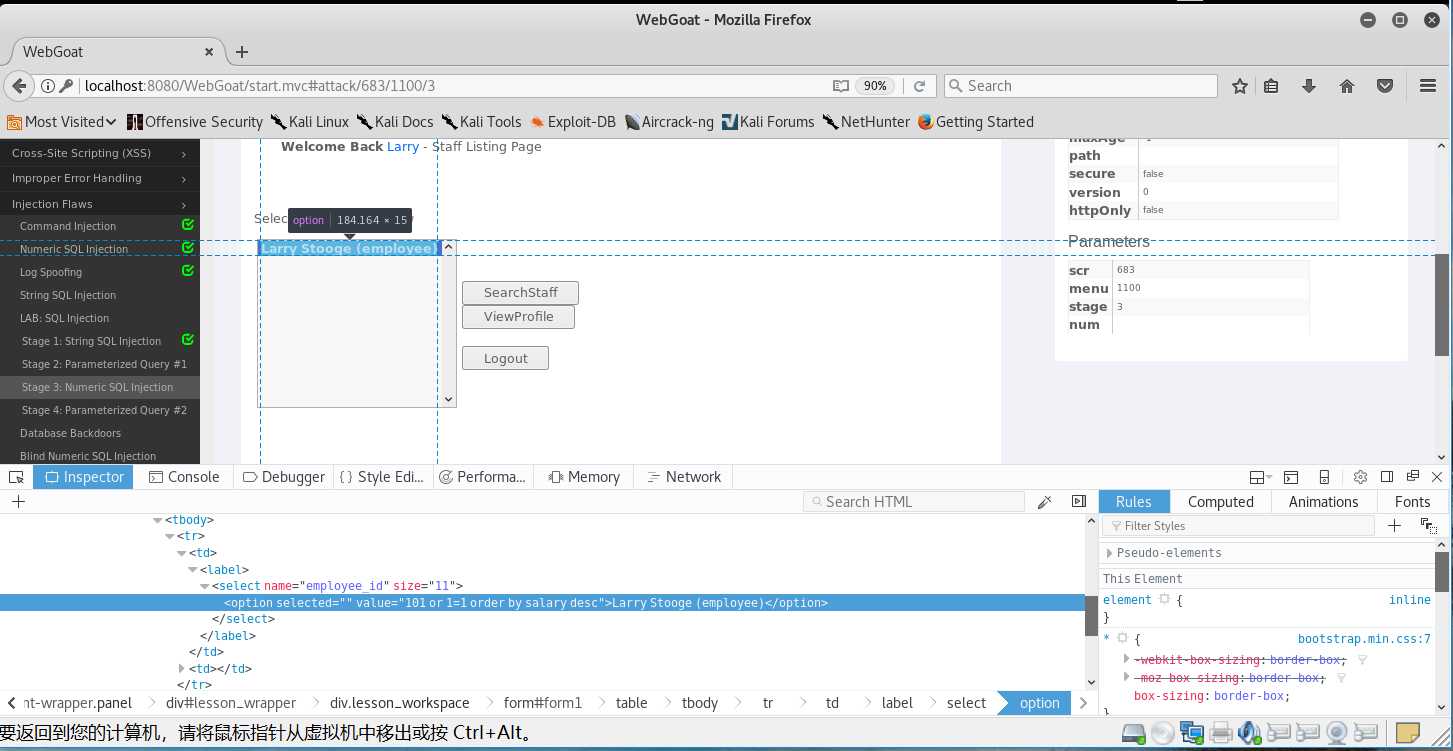Add new CSS rule plus icon
Image resolution: width=1453 pixels, height=751 pixels.
pos(1394,526)
